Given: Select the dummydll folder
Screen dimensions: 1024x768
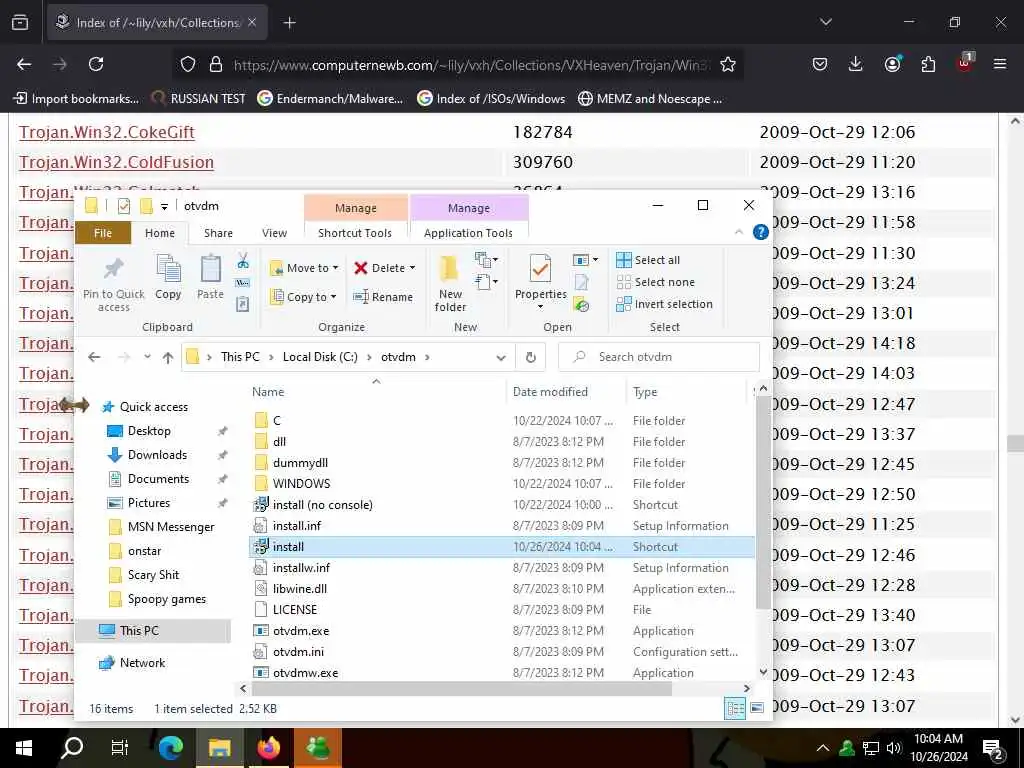Looking at the screenshot, I should (300, 463).
